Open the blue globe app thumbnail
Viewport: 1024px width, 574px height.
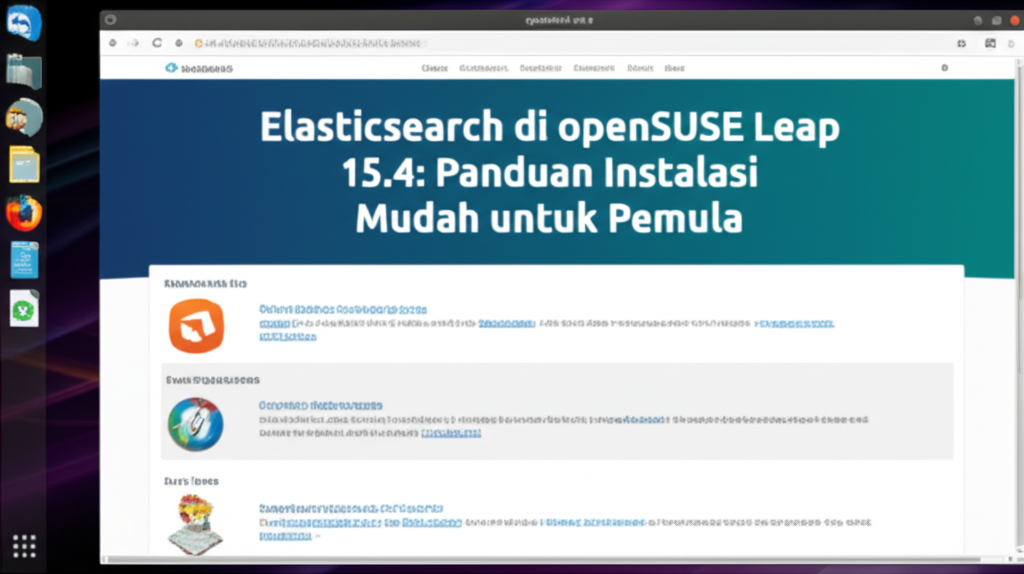tap(195, 424)
